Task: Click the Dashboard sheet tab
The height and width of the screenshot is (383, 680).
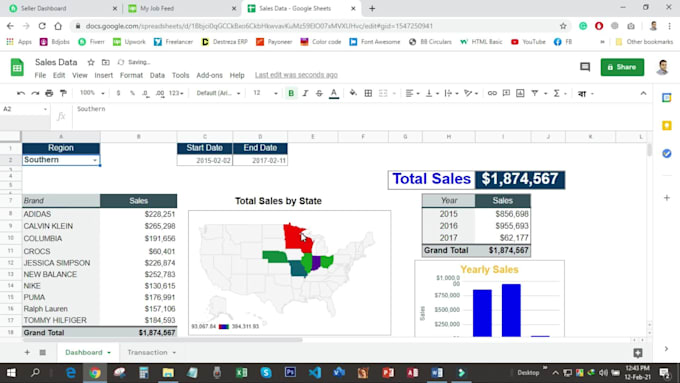Action: (x=88, y=352)
